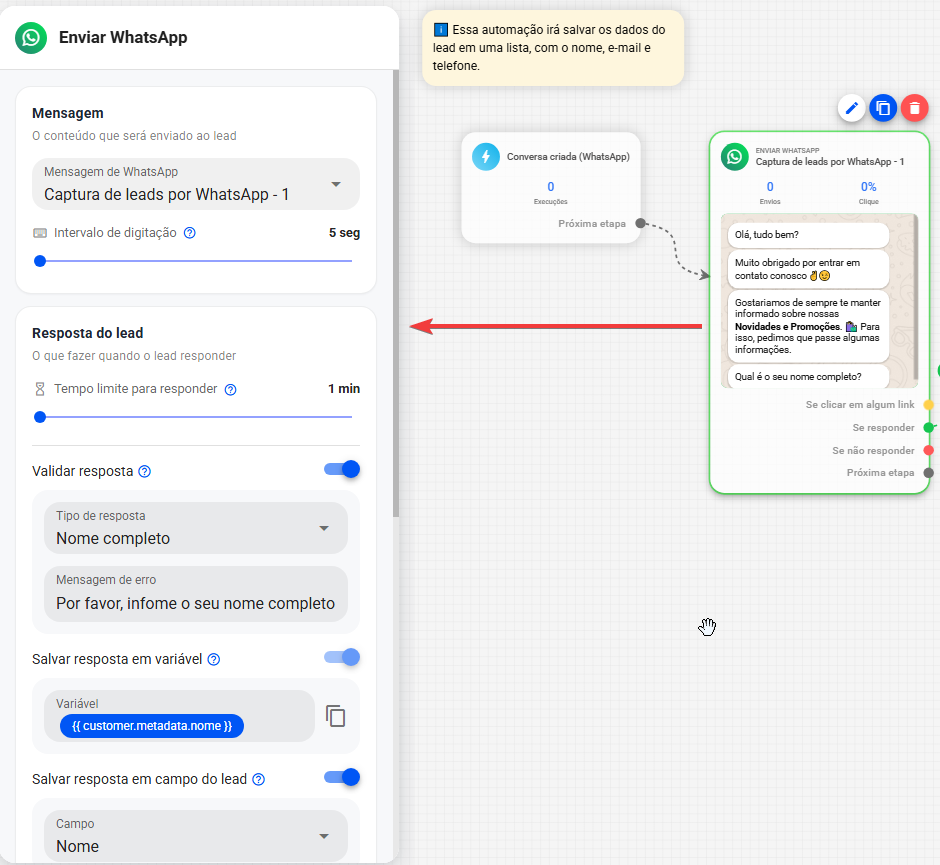Click the lightning trigger icon on Conversa criada node
The image size is (940, 865).
click(486, 157)
